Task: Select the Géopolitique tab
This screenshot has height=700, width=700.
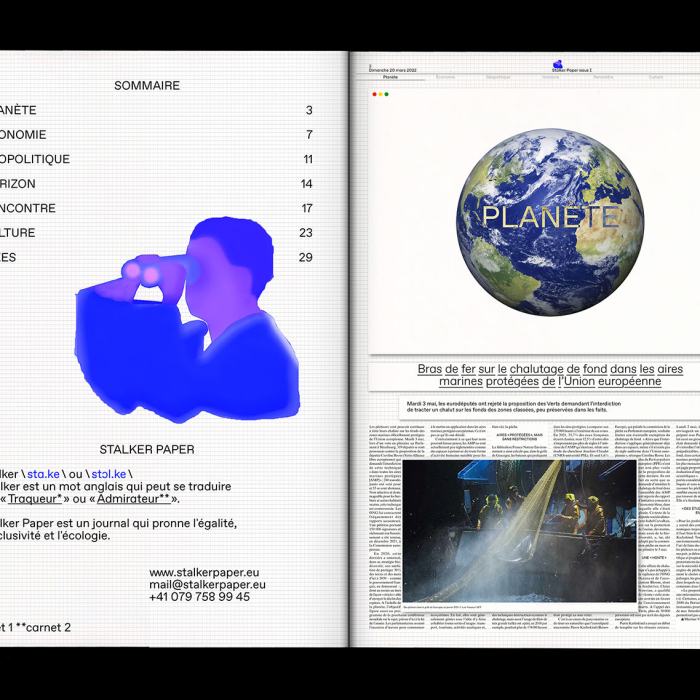Action: [498, 77]
